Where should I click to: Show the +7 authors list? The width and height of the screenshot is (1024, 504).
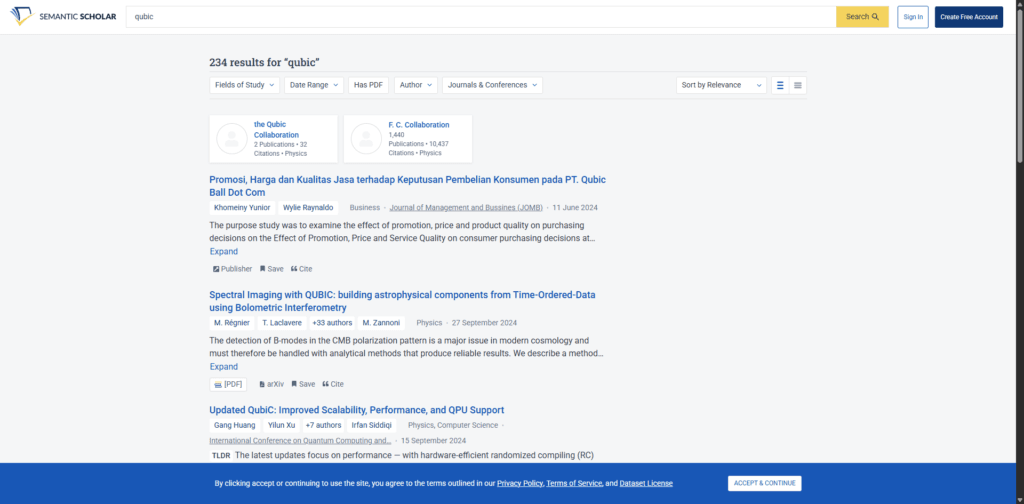323,425
